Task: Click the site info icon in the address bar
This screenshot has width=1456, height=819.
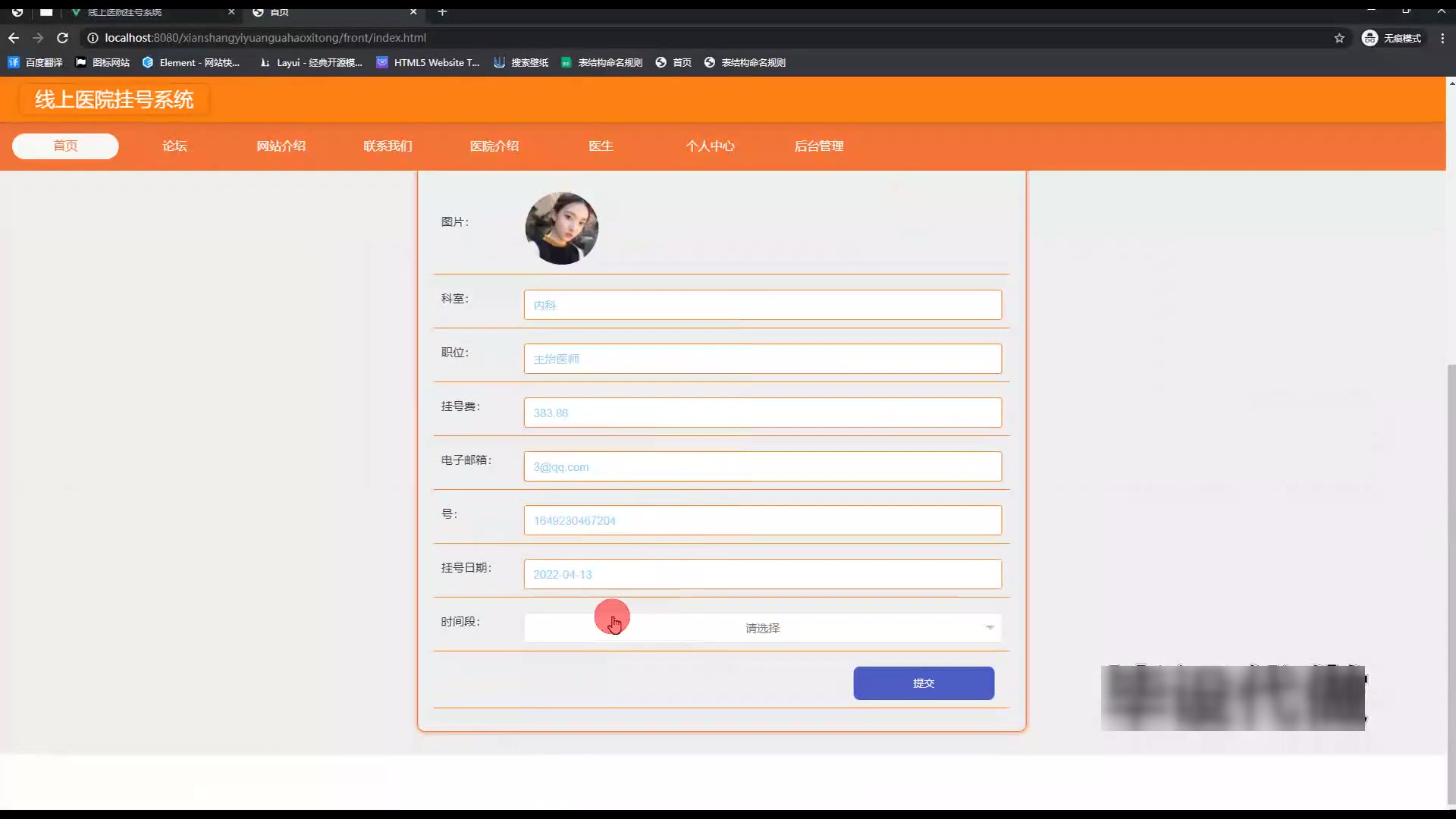Action: 93,38
